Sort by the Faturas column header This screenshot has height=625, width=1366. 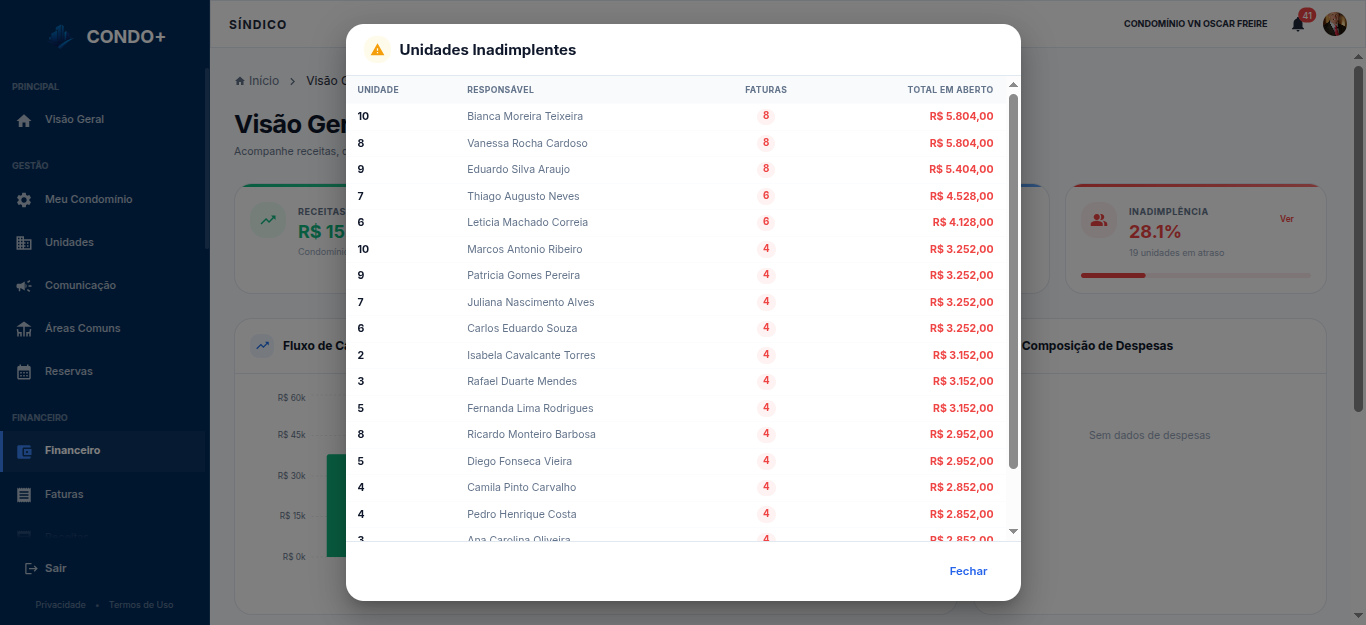click(x=766, y=90)
